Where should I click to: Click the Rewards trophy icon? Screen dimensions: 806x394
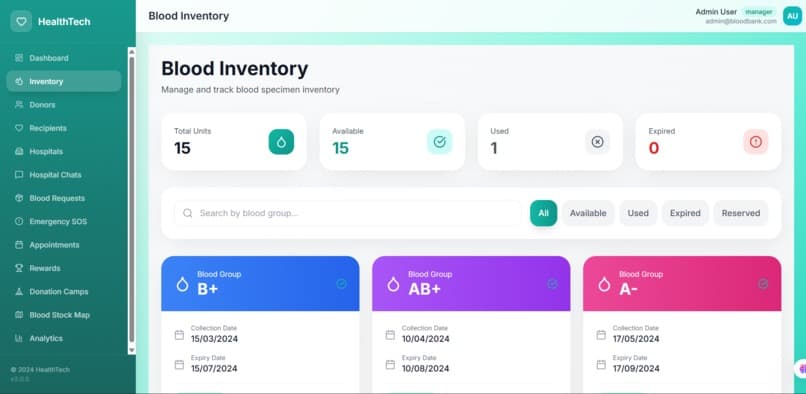19,268
